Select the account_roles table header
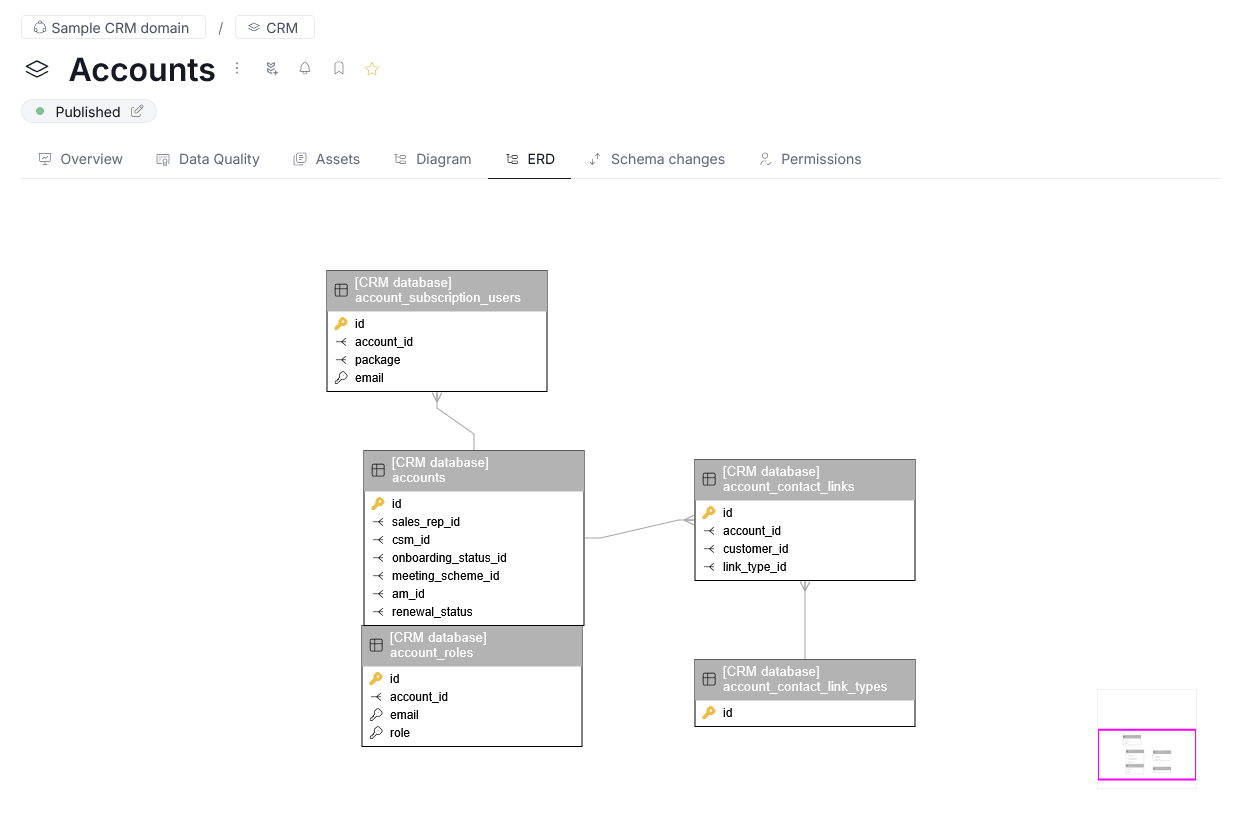 [x=472, y=645]
